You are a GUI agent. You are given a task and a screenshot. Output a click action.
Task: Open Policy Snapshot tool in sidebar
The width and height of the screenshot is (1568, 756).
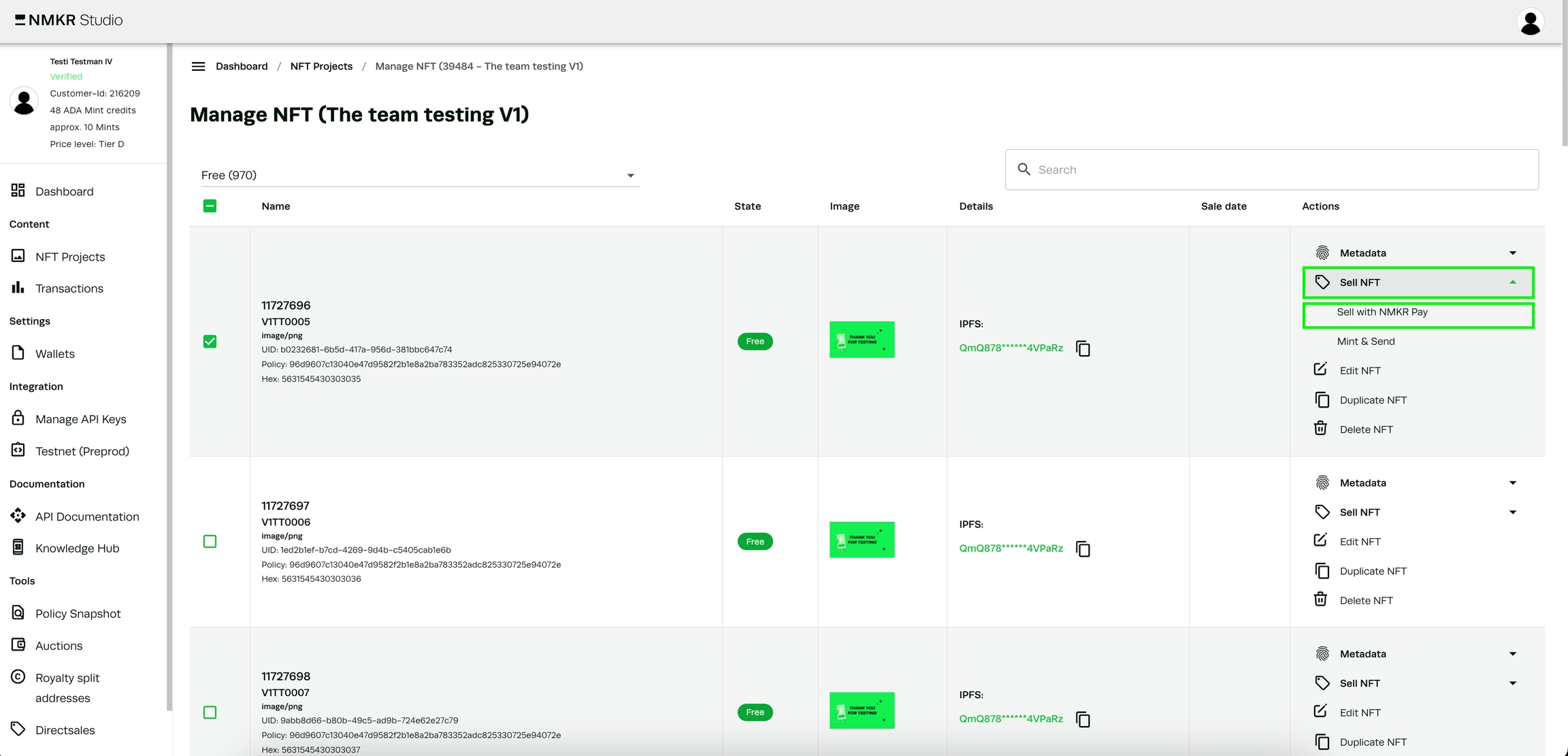coord(78,613)
